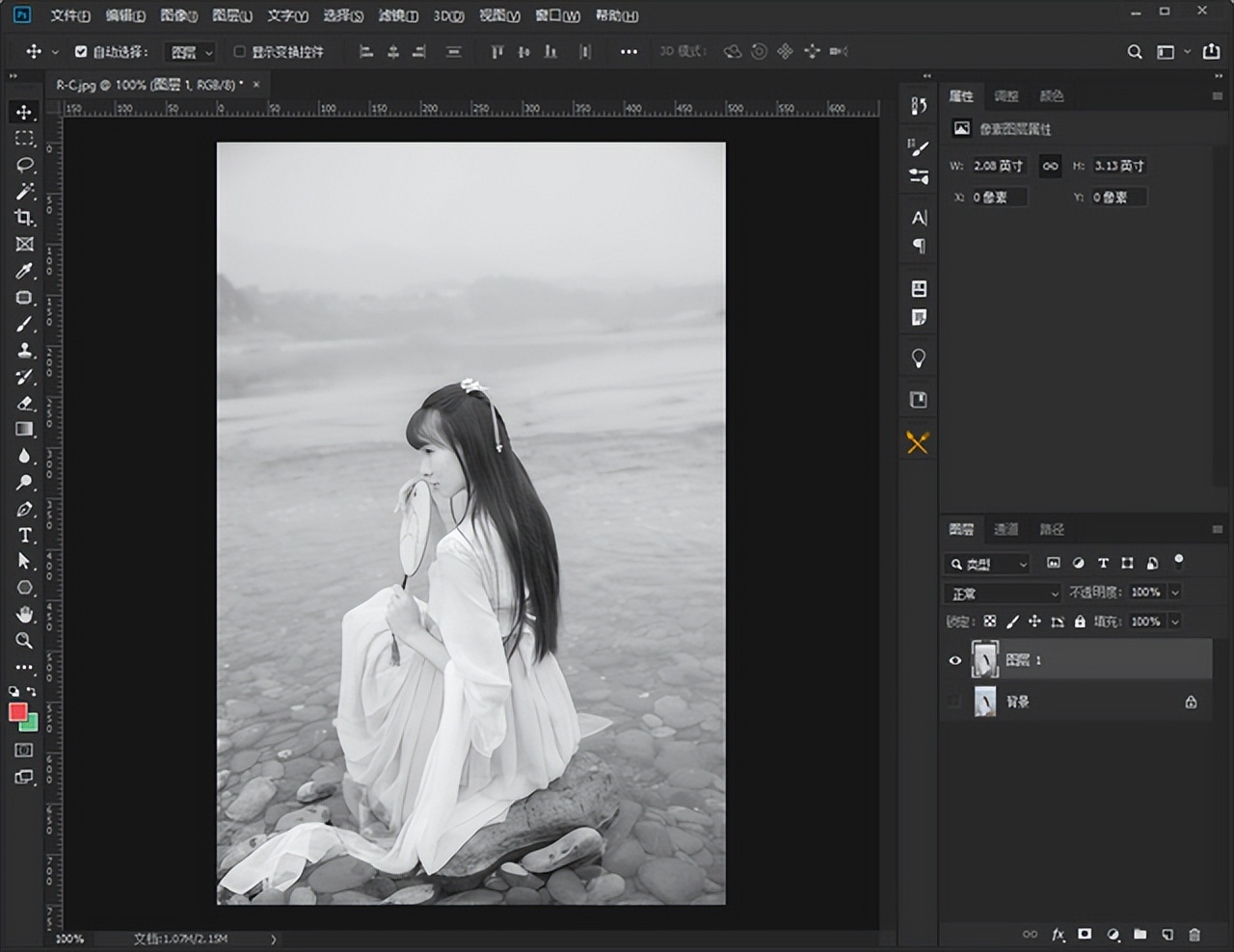Disable the Auto-Select checkbox
Viewport: 1234px width, 952px height.
pos(81,52)
